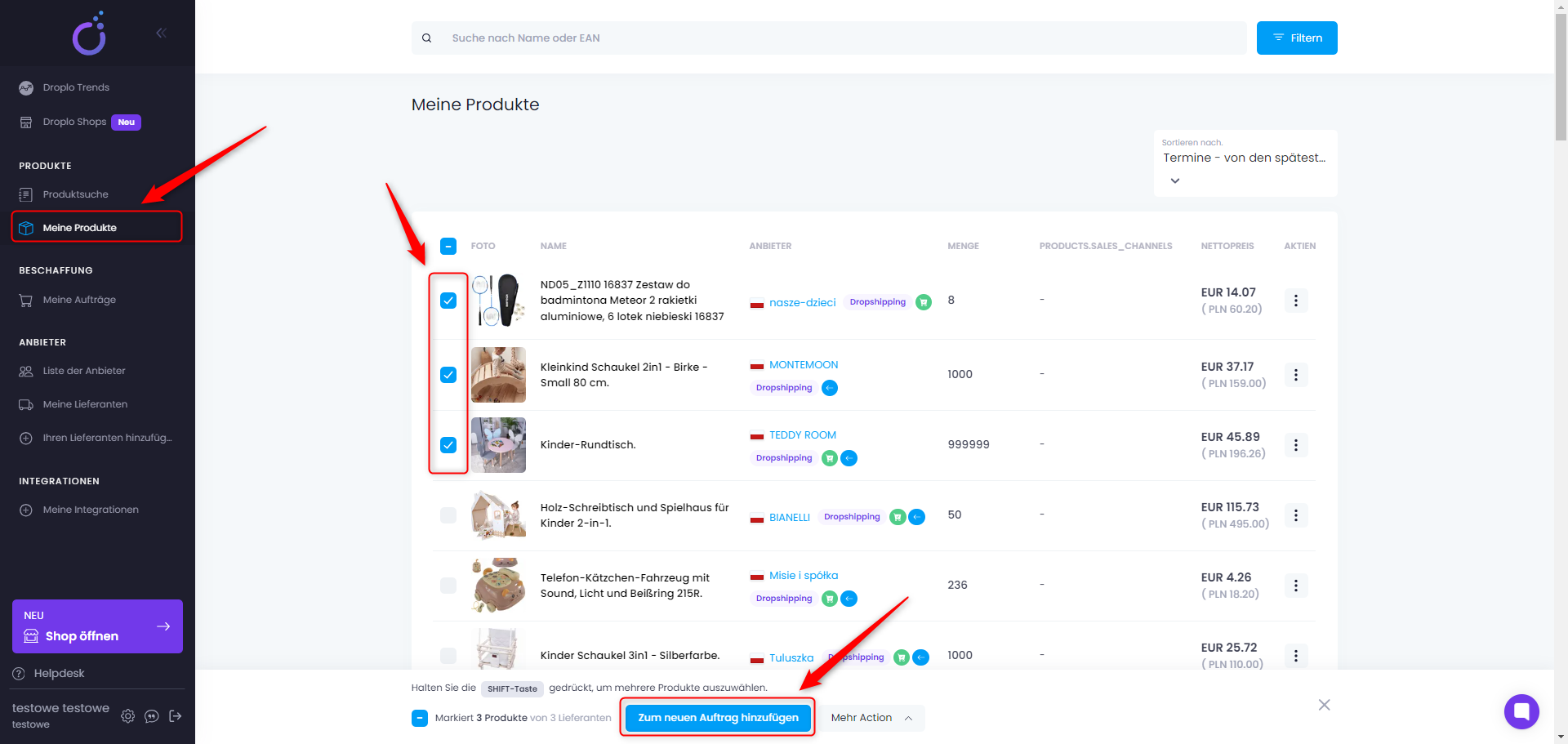Click the Holz-Schreibtisch product thumbnail
The height and width of the screenshot is (744, 1568).
point(498,515)
